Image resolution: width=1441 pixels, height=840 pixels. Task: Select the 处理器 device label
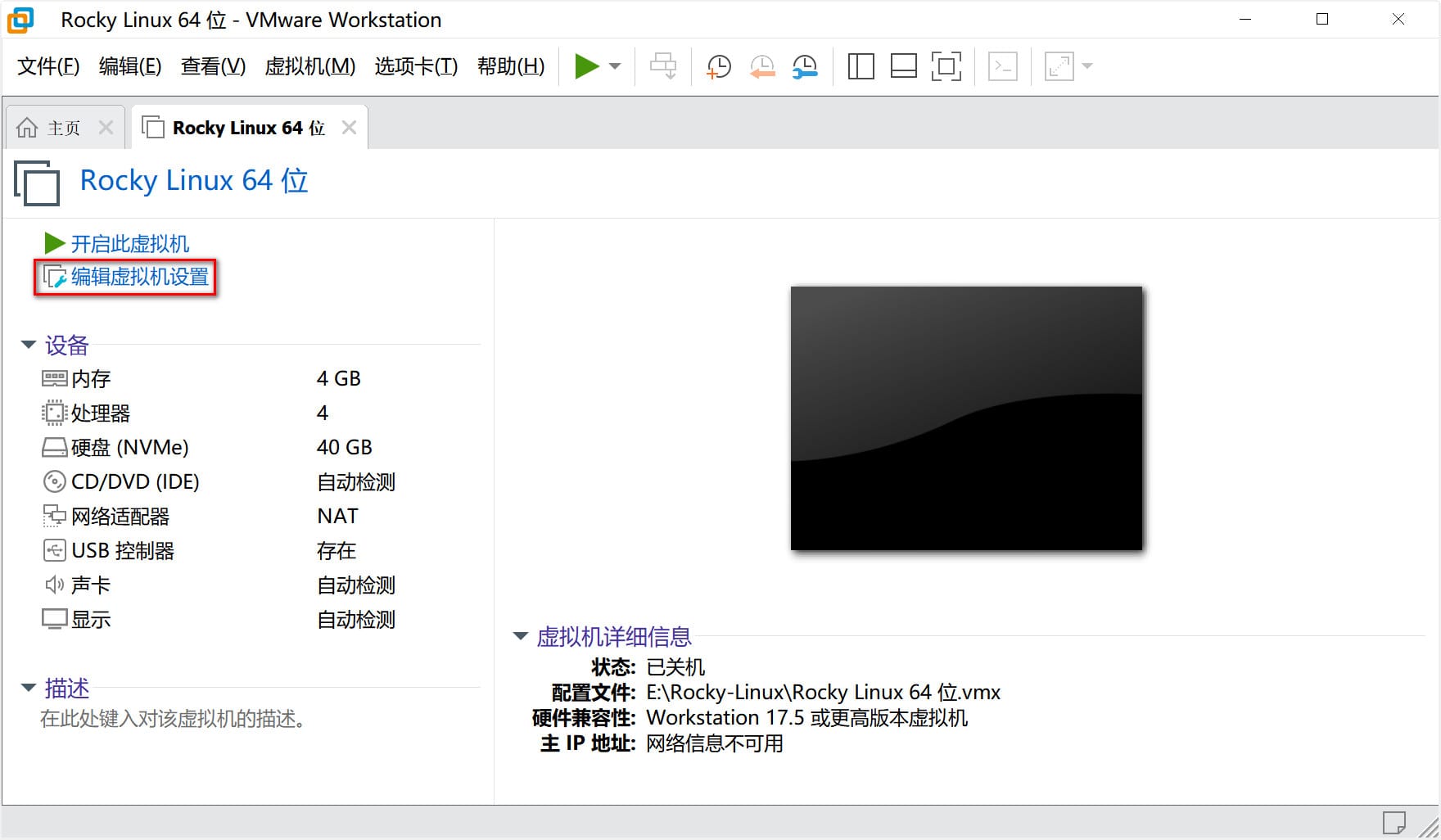[101, 413]
